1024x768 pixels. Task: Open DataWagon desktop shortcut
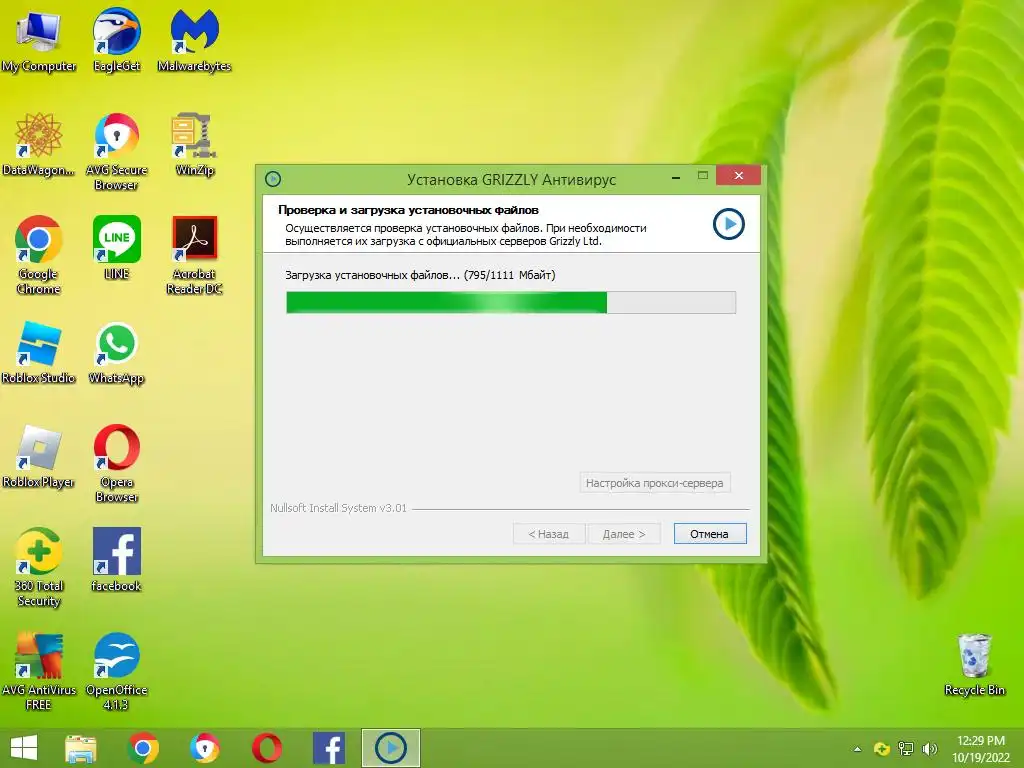[39, 144]
